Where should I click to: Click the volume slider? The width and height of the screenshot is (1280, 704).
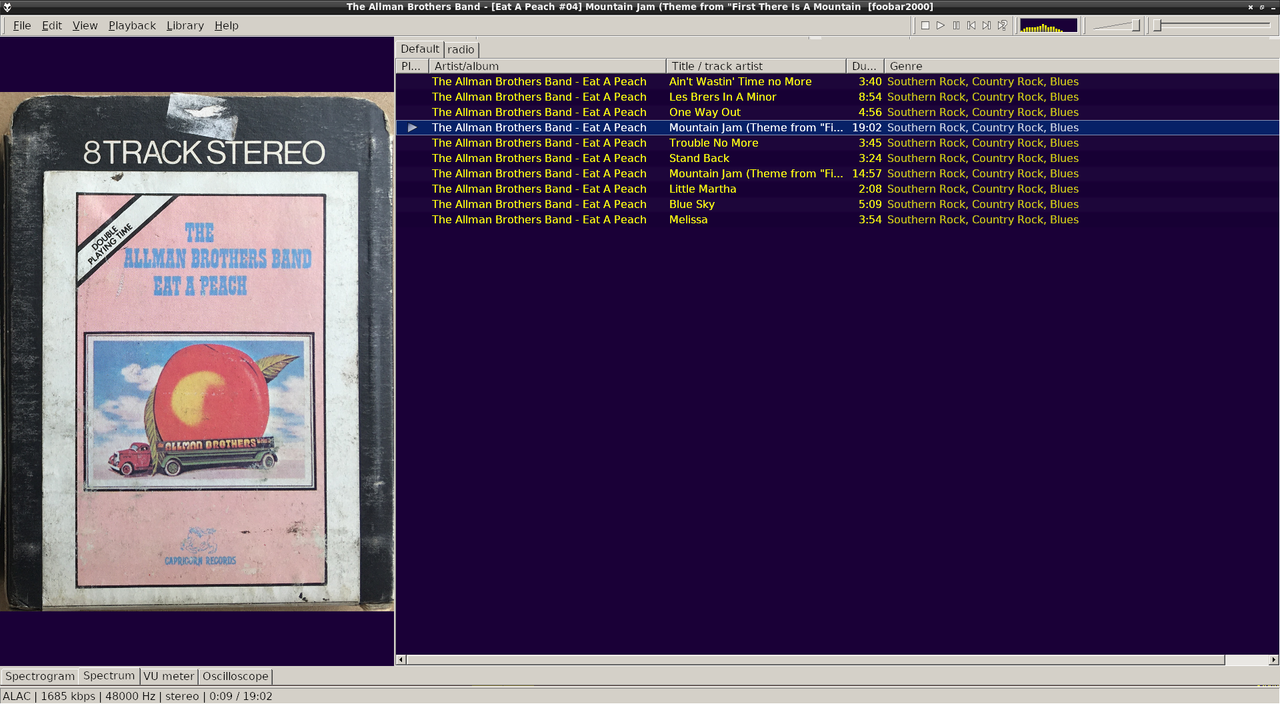point(1116,25)
